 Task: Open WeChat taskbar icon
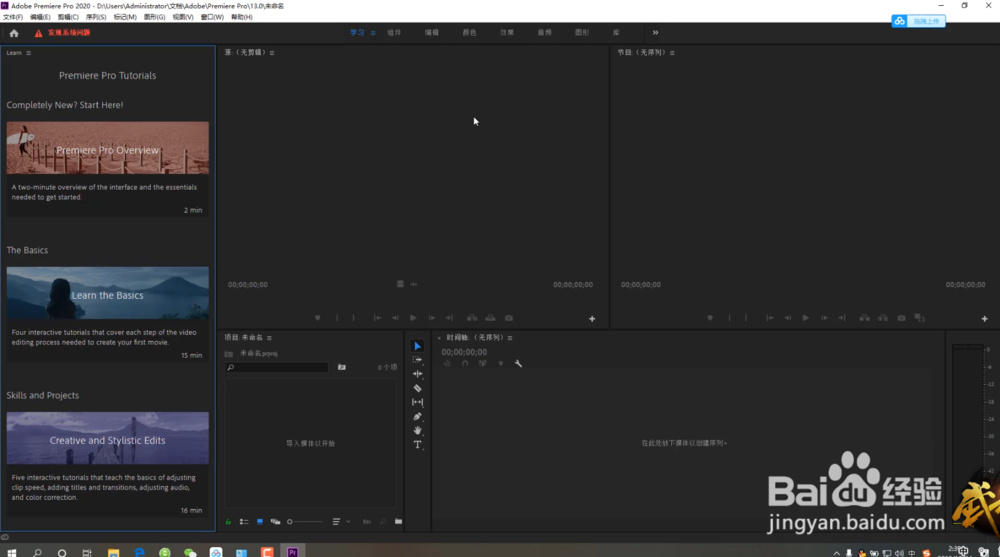click(x=190, y=553)
